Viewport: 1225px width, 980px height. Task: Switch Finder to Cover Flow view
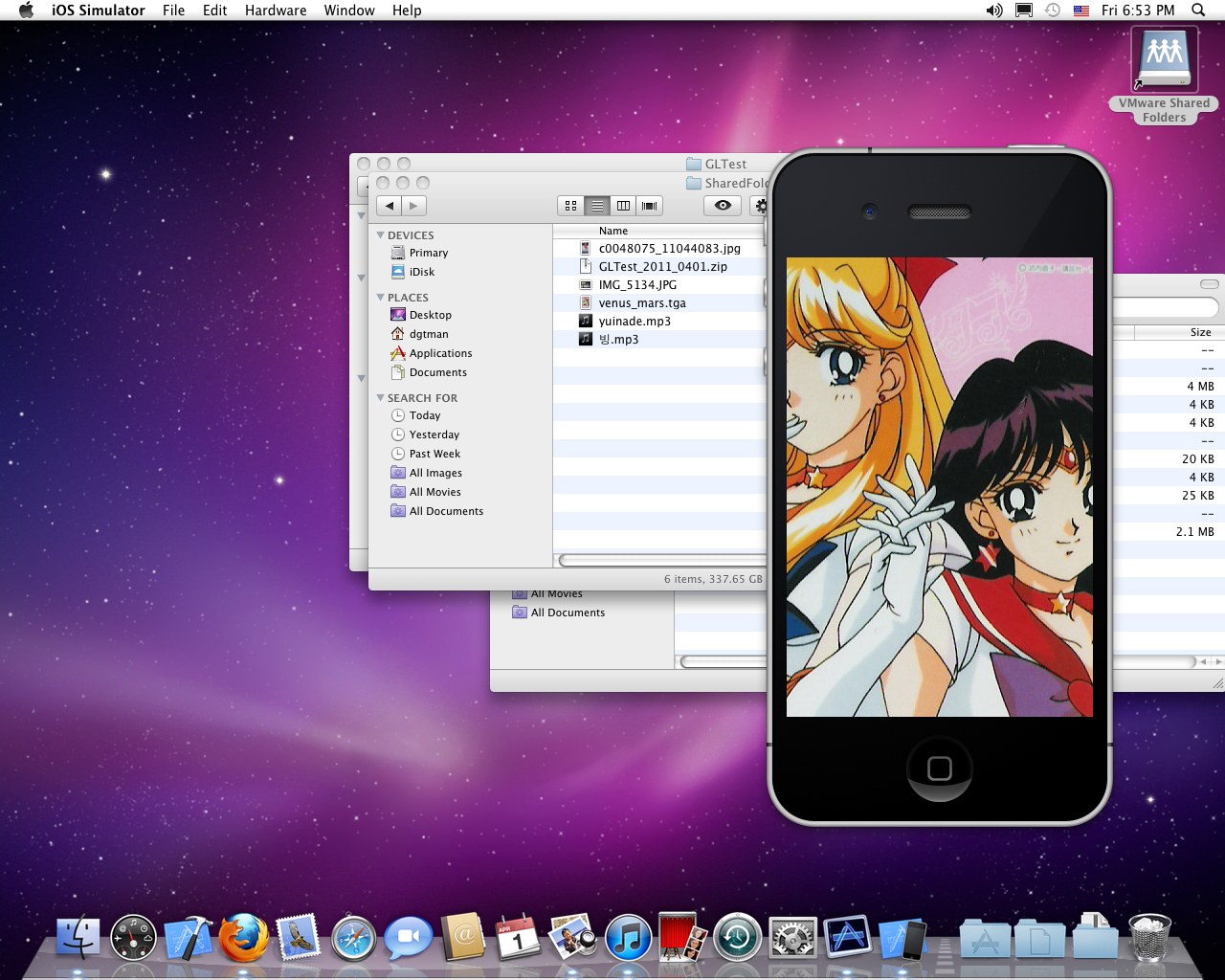(650, 206)
